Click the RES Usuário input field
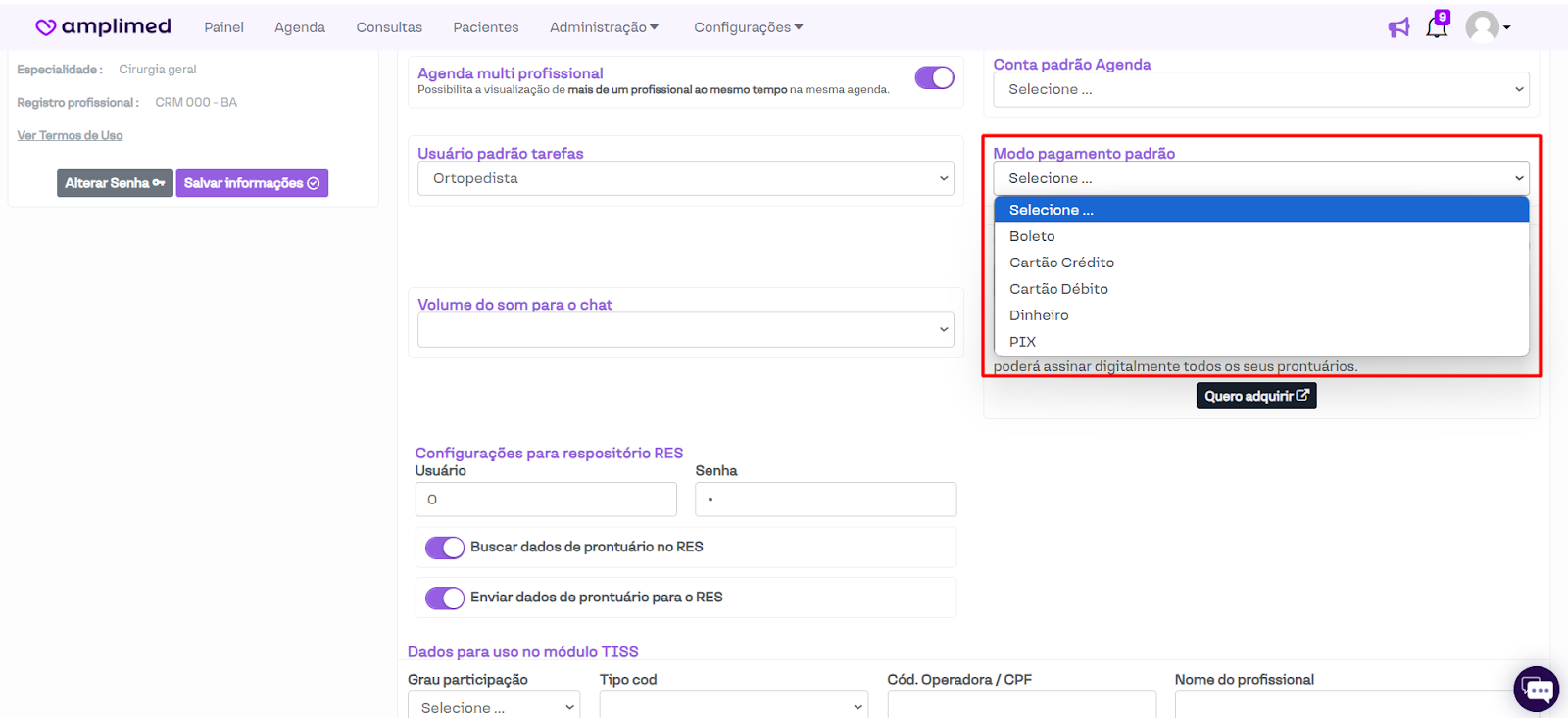 (546, 500)
